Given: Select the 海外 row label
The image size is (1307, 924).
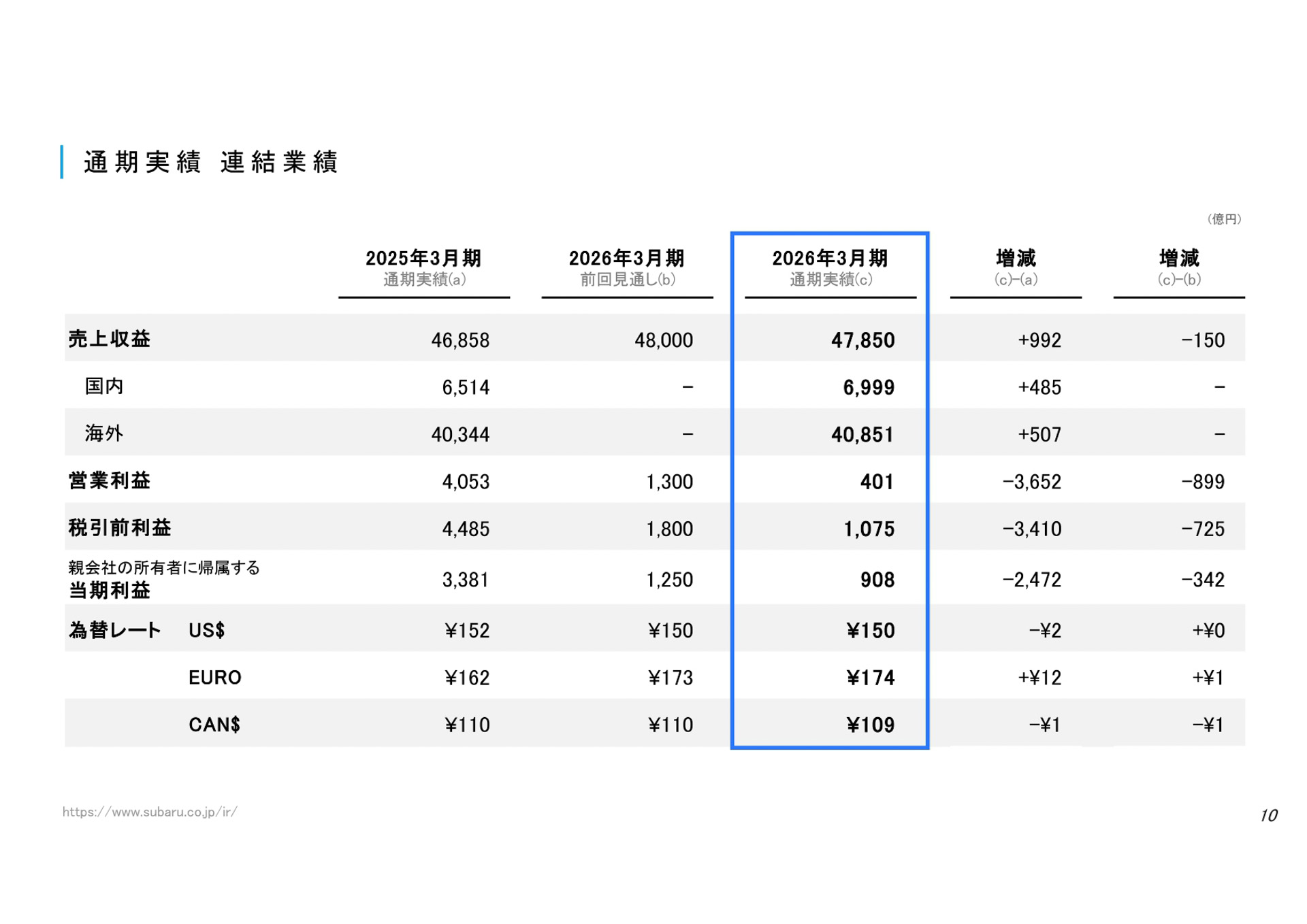Looking at the screenshot, I should (x=104, y=433).
